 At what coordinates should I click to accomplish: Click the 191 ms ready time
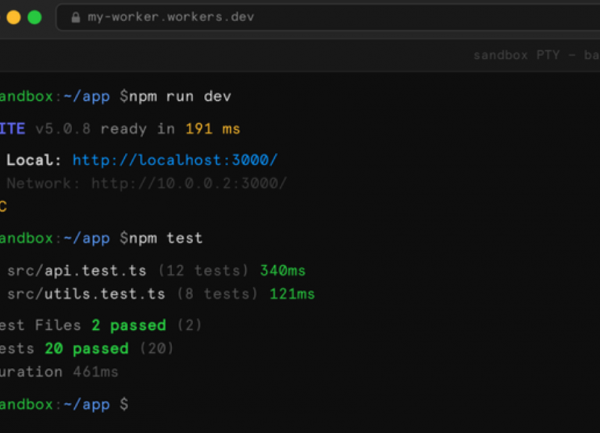(x=213, y=129)
